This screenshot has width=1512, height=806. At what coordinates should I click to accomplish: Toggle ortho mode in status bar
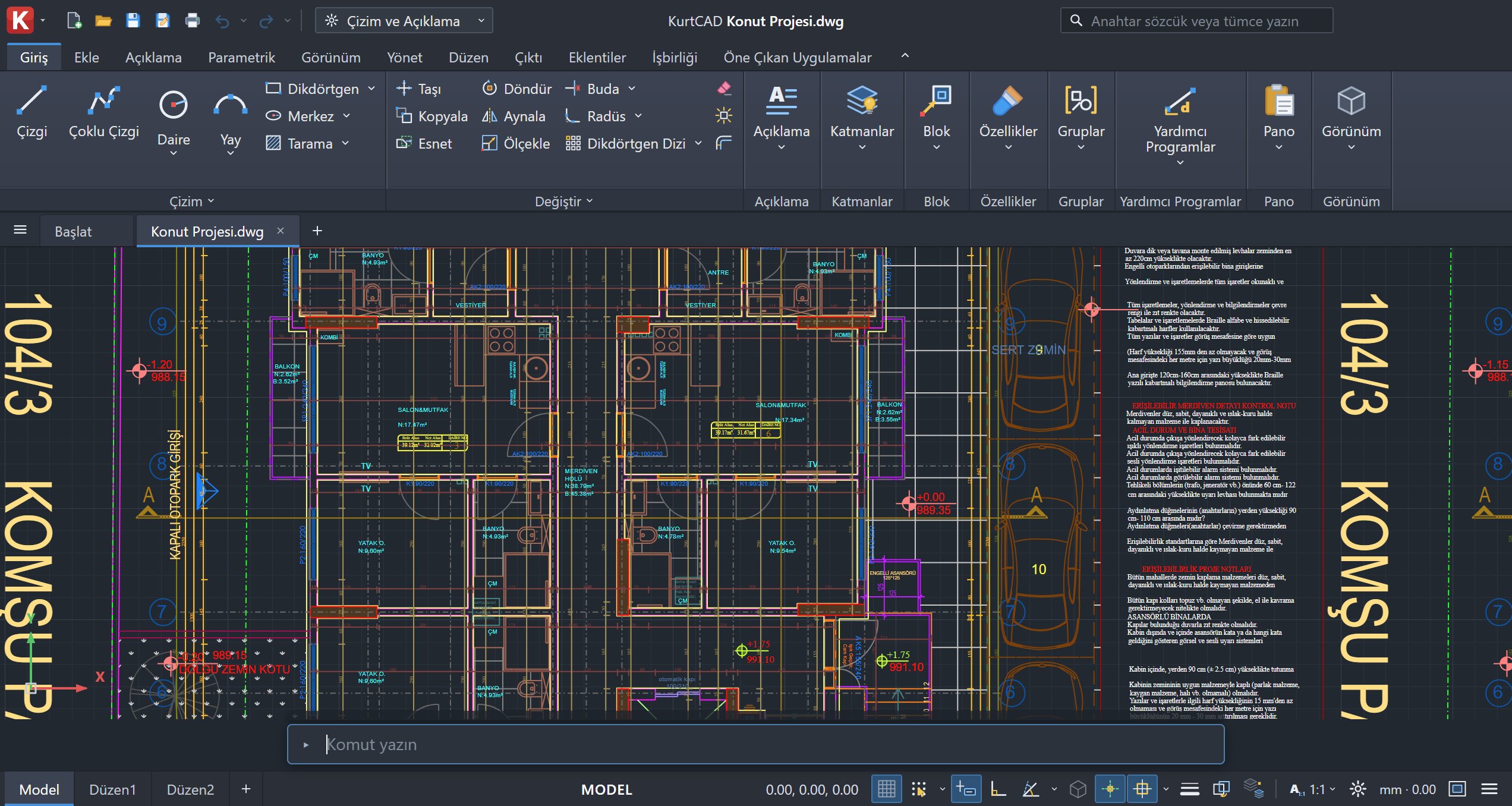click(998, 789)
